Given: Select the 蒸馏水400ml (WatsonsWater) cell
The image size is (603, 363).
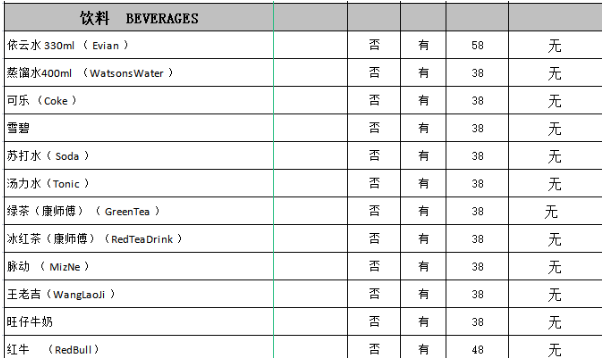Looking at the screenshot, I should [139, 73].
